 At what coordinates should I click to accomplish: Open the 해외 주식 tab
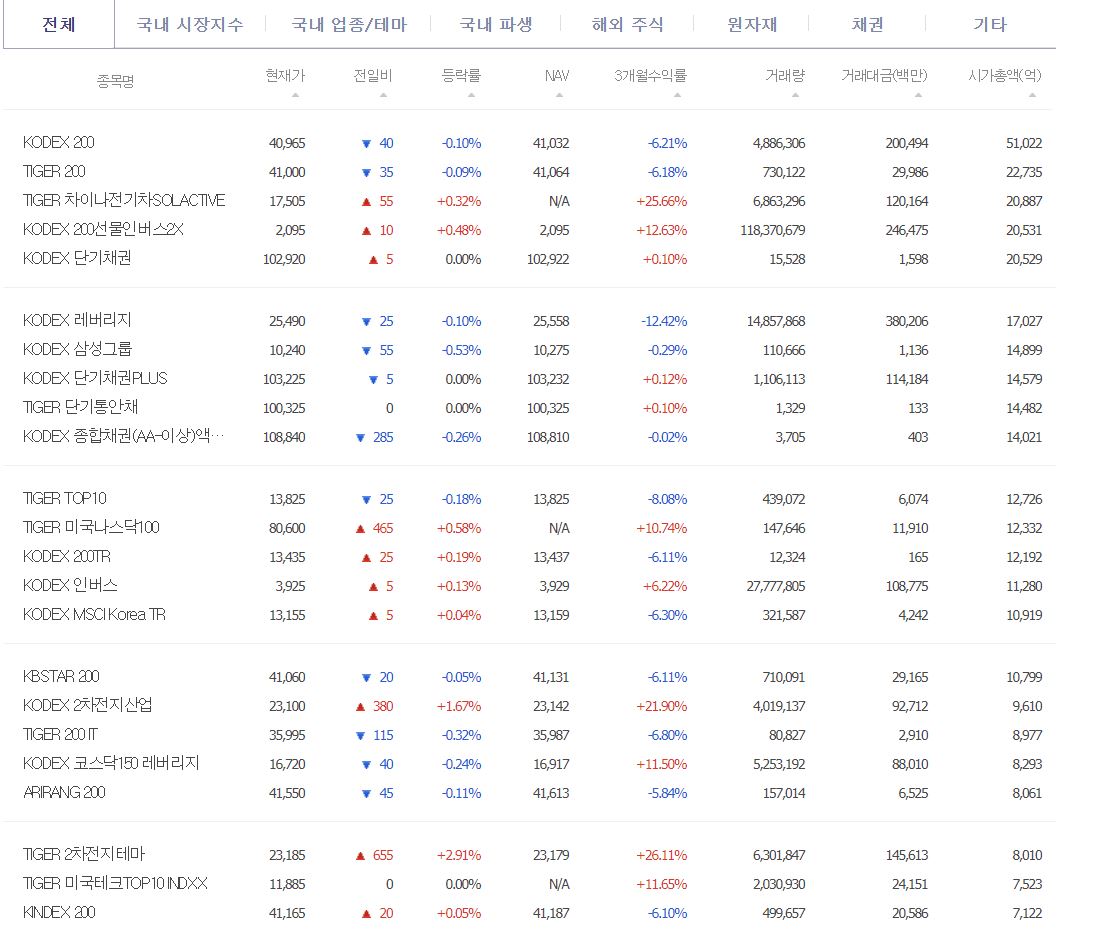coord(627,24)
